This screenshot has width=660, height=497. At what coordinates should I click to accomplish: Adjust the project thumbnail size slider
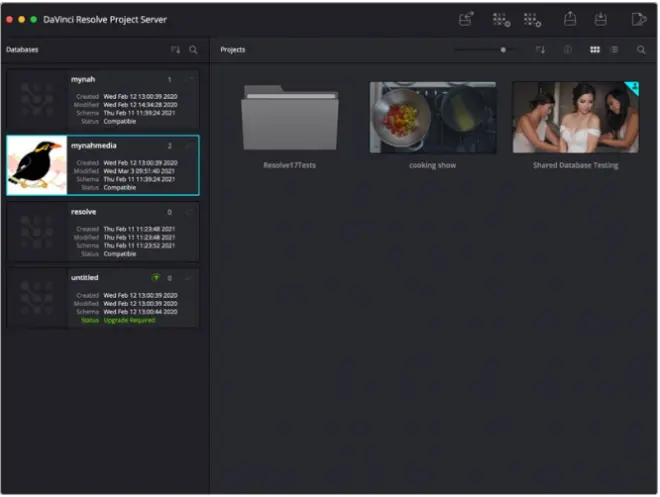503,50
